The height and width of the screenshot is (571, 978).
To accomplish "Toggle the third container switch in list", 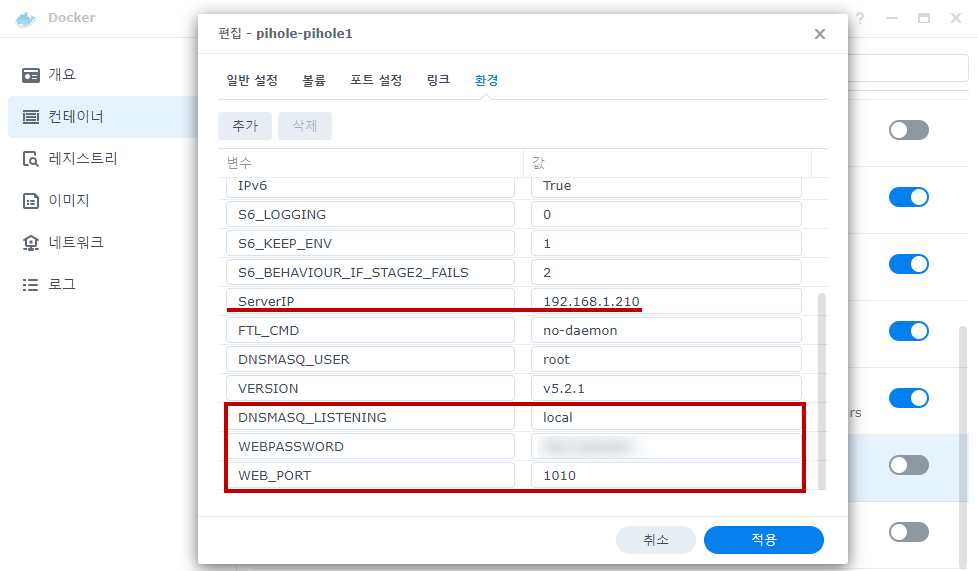I will coord(909,264).
